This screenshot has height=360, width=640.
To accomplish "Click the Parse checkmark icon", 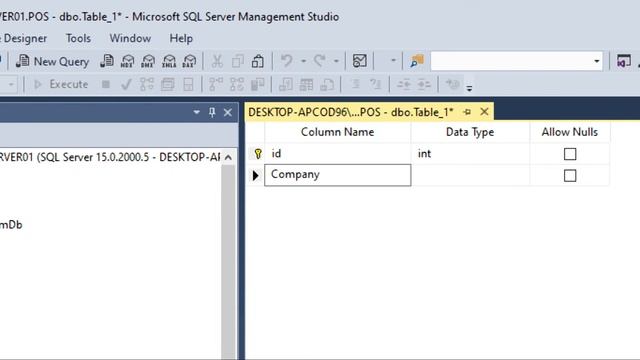I will tap(126, 84).
